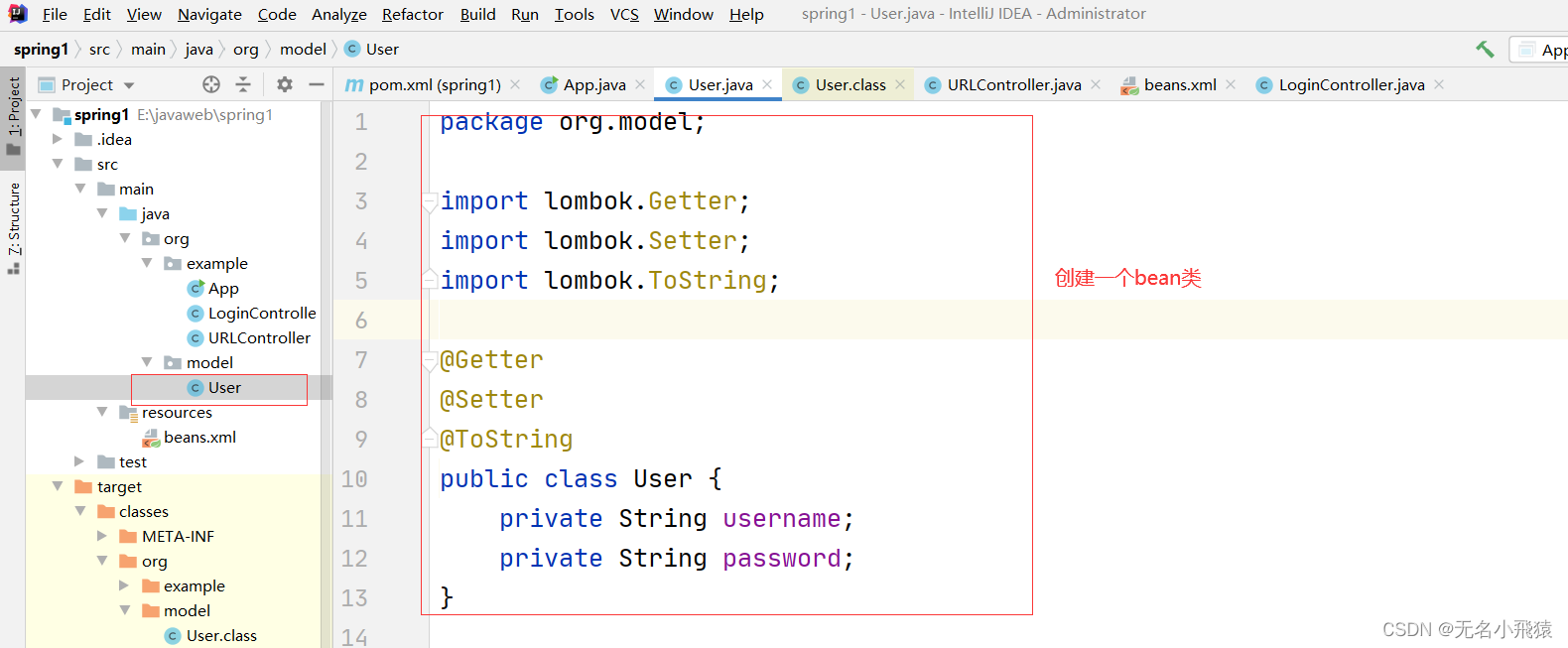
Task: Close the User.class editor tab
Action: coord(900,84)
